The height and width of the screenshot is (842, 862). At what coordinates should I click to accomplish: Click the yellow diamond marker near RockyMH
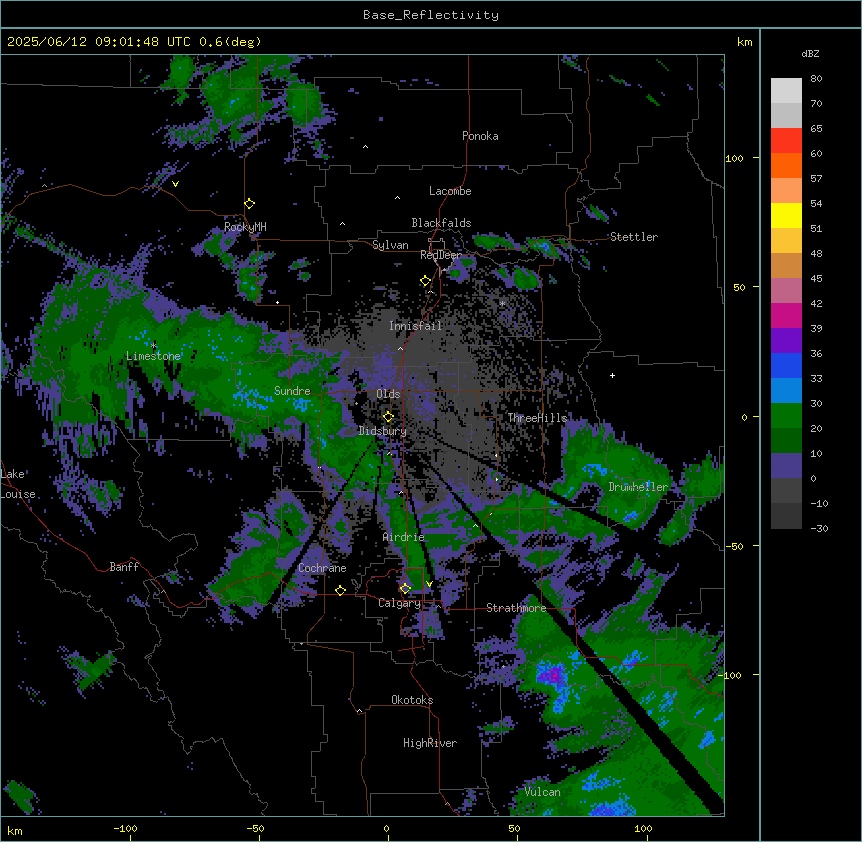pyautogui.click(x=250, y=204)
